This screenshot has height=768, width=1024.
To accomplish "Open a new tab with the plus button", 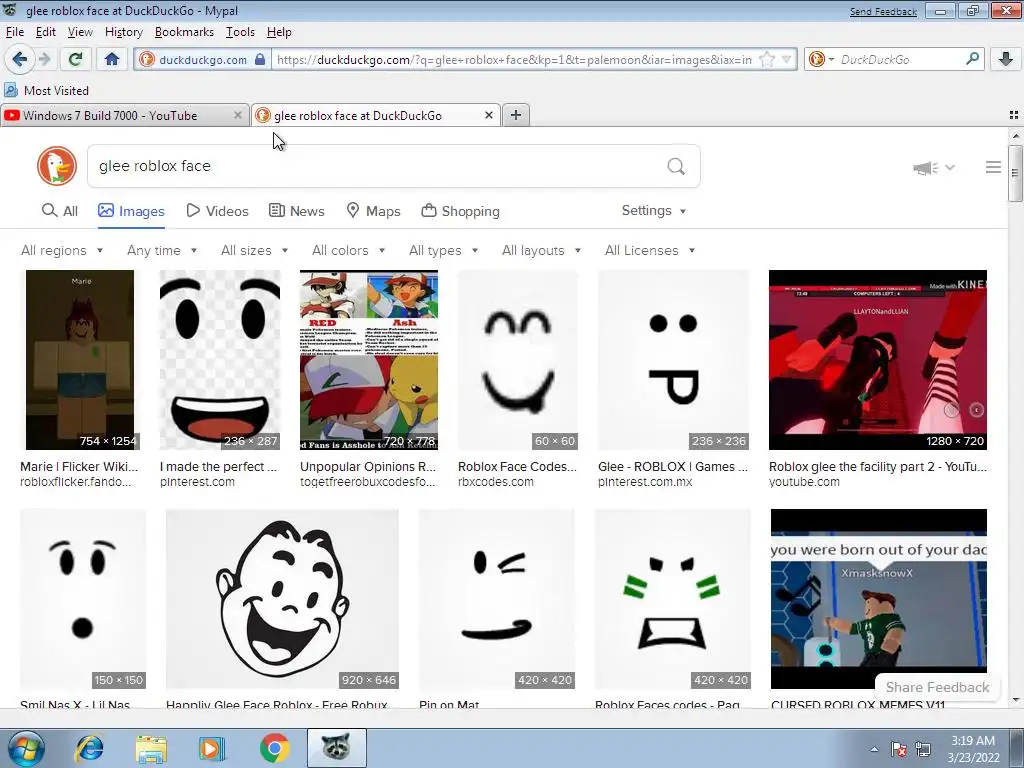I will pyautogui.click(x=515, y=115).
